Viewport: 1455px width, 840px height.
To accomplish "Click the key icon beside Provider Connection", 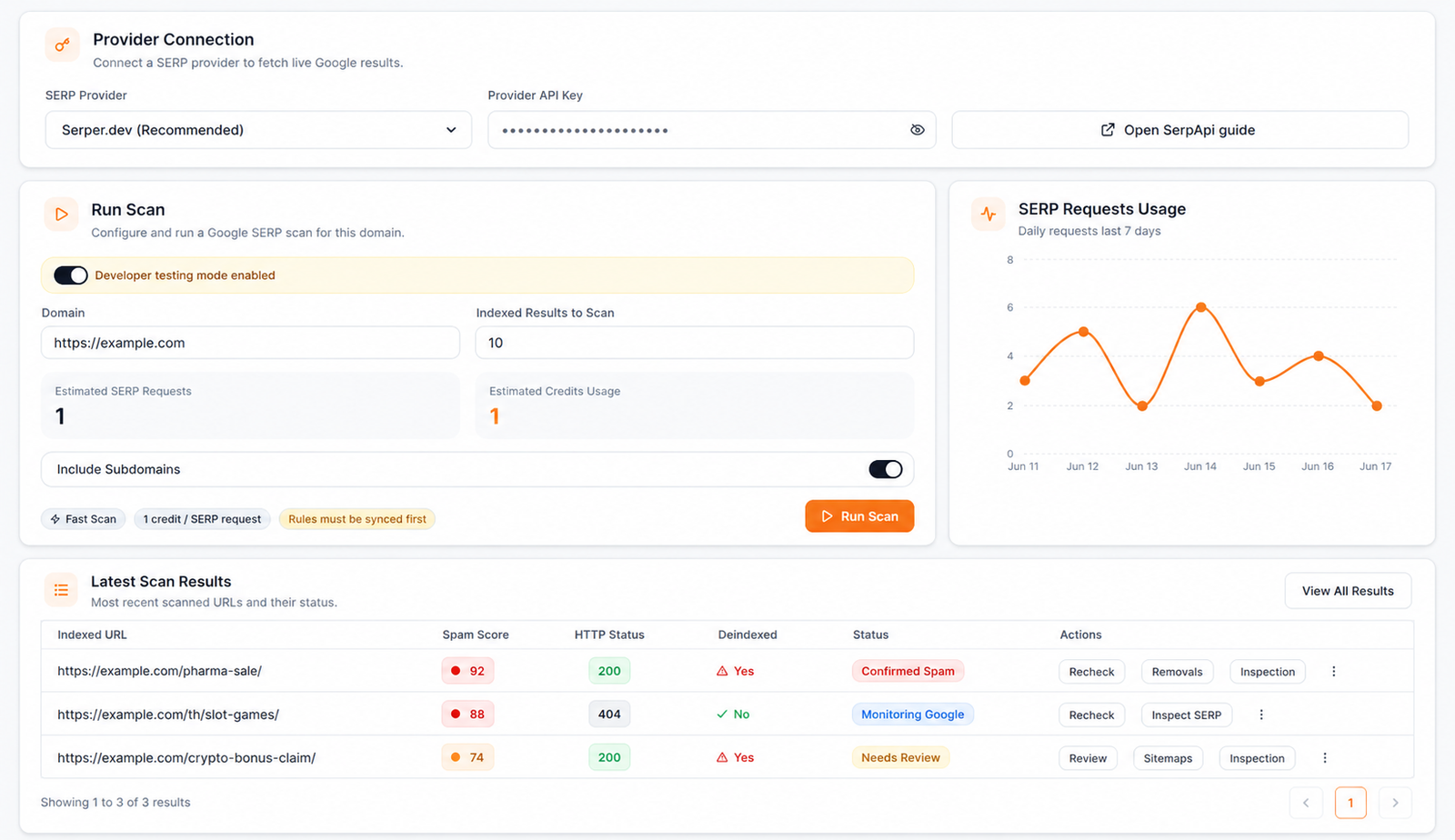I will click(62, 45).
